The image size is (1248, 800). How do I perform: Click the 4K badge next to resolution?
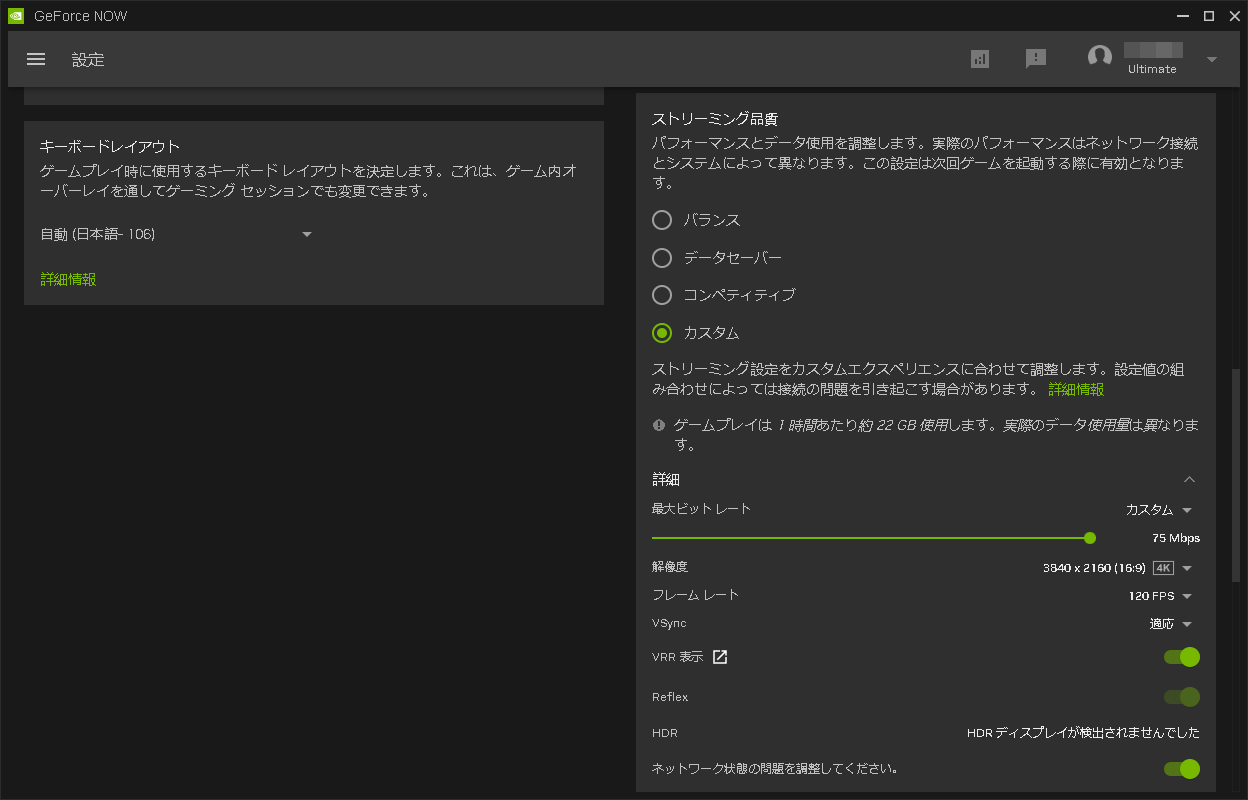coord(1164,567)
